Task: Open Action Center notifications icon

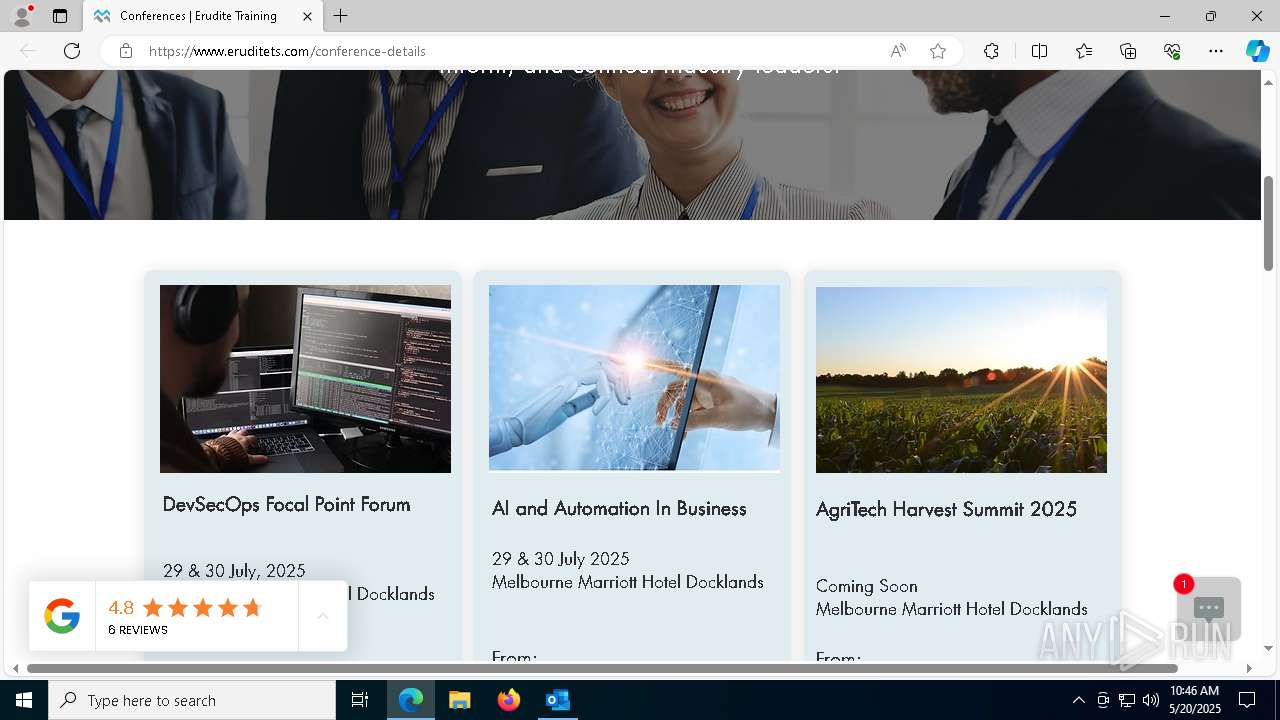Action: [x=1247, y=700]
